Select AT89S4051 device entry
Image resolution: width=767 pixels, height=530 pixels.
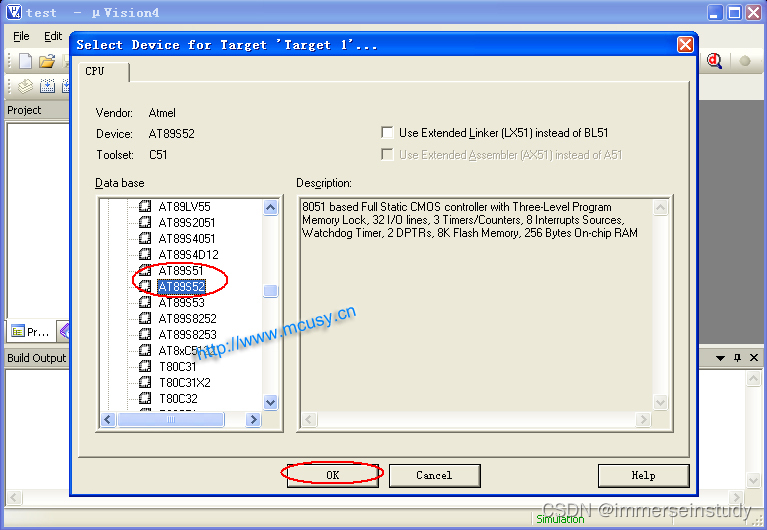[x=187, y=238]
